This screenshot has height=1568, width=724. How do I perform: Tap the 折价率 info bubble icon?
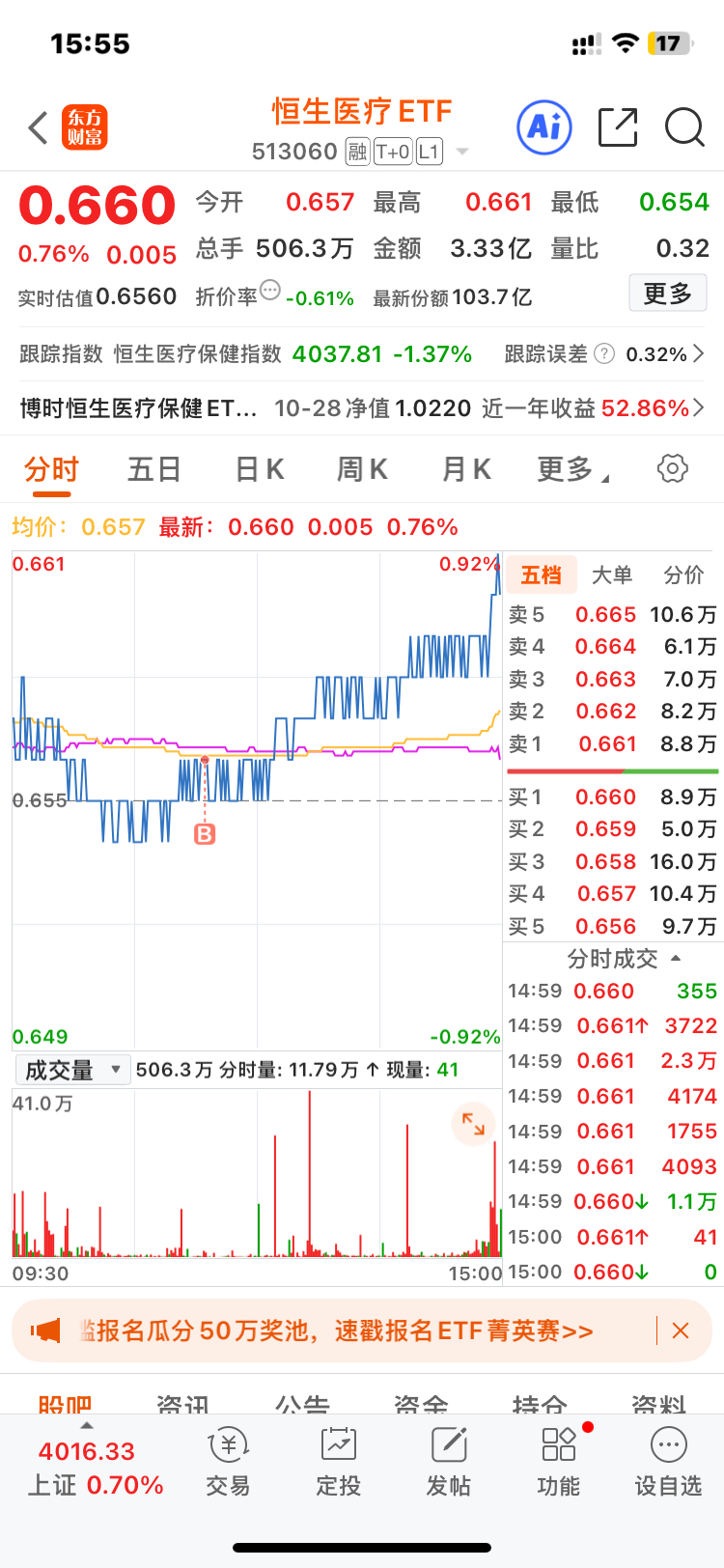(270, 290)
